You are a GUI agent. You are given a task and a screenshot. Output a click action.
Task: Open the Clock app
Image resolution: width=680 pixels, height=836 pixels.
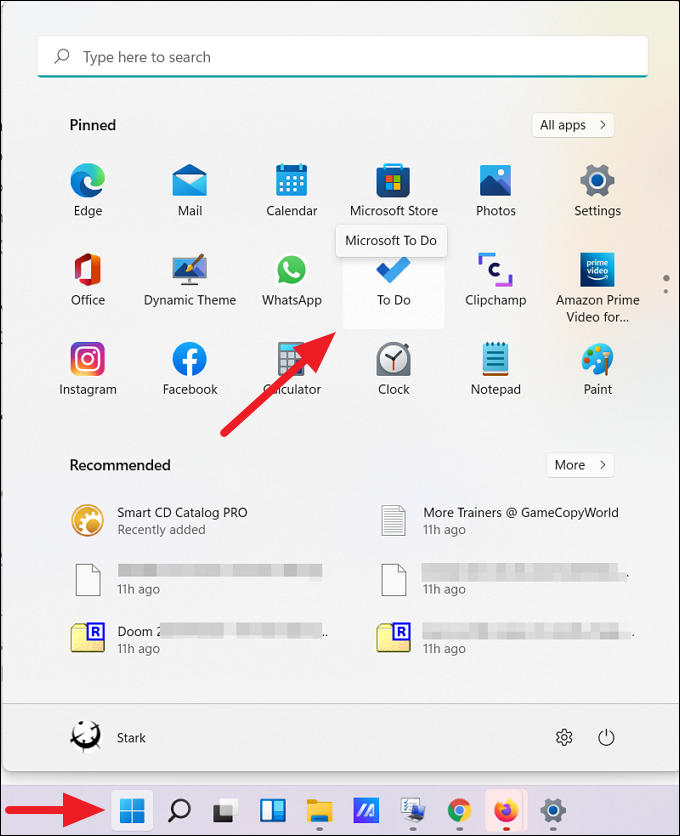tap(394, 369)
